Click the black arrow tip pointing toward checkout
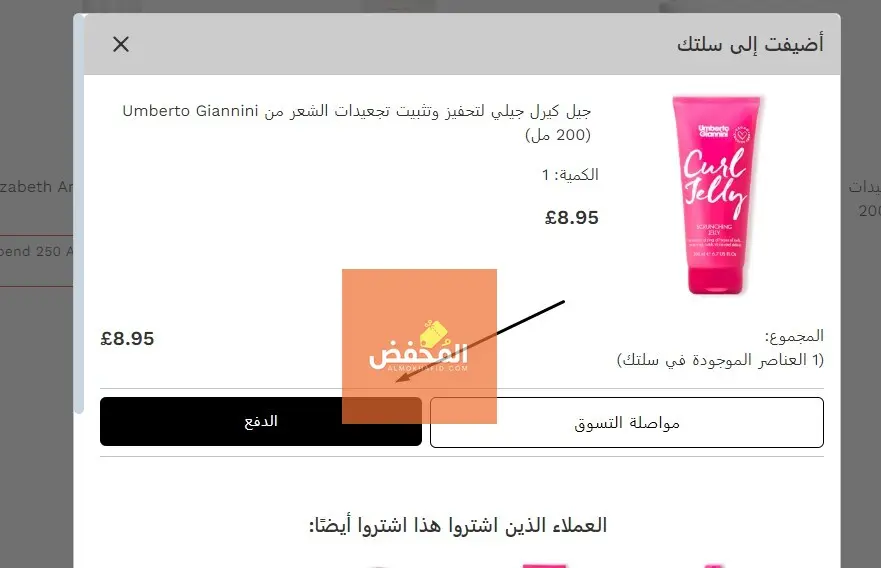The image size is (881, 568). tap(399, 380)
